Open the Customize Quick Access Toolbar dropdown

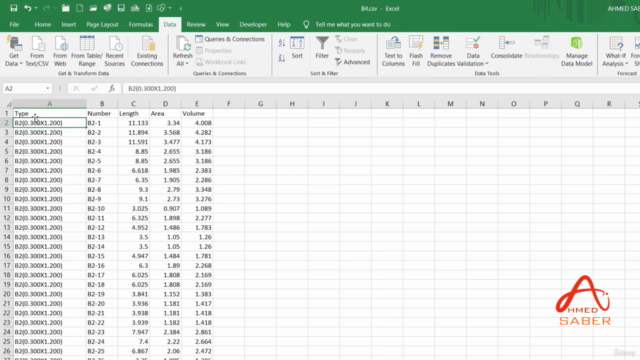[x=181, y=8]
